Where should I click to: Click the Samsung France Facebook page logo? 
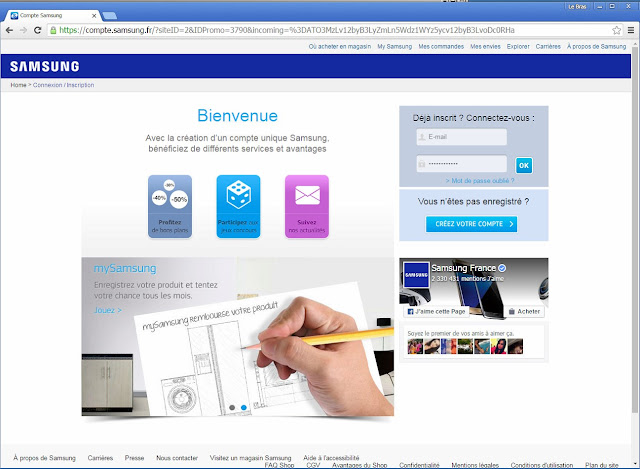(416, 275)
